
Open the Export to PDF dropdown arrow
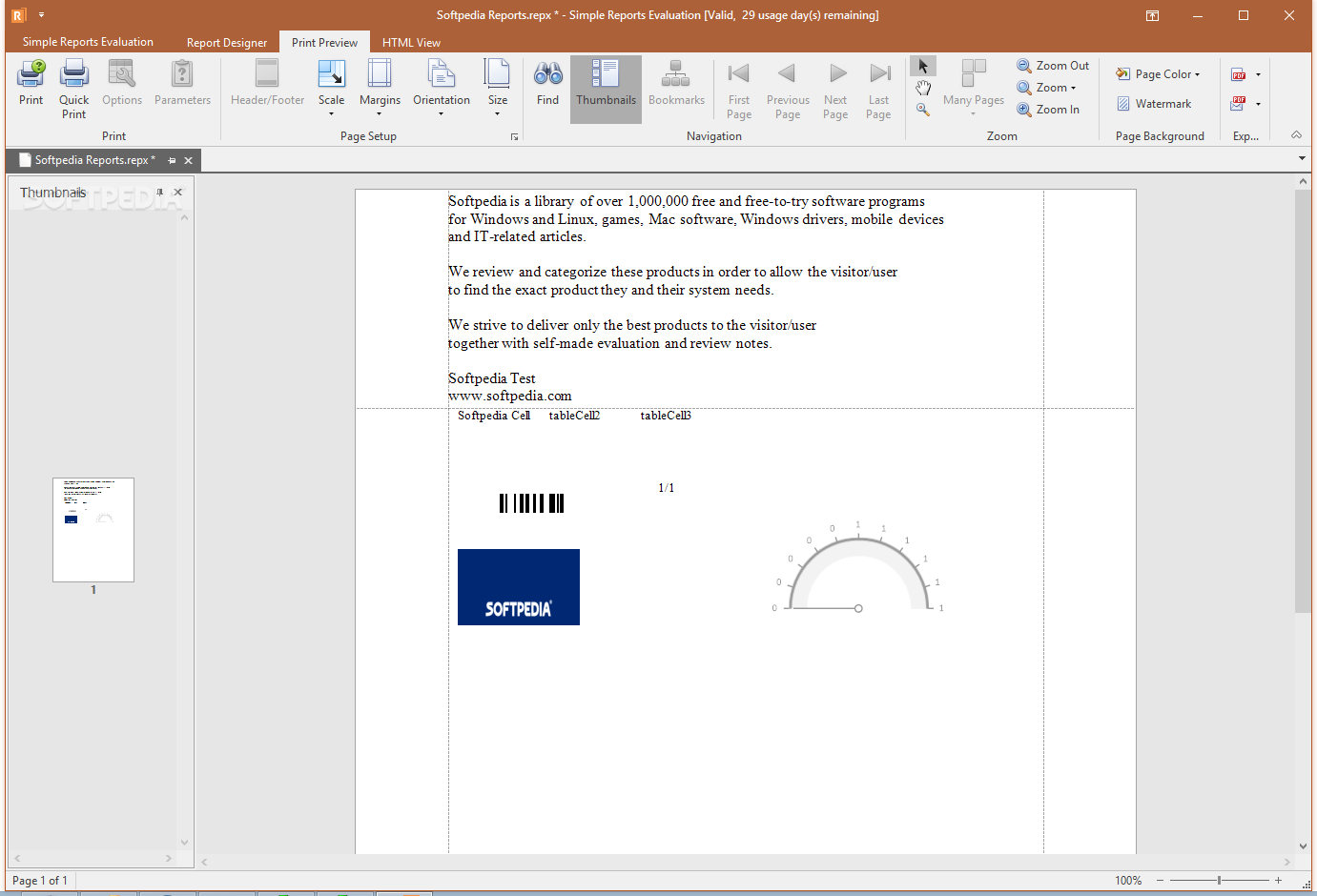pyautogui.click(x=1258, y=74)
